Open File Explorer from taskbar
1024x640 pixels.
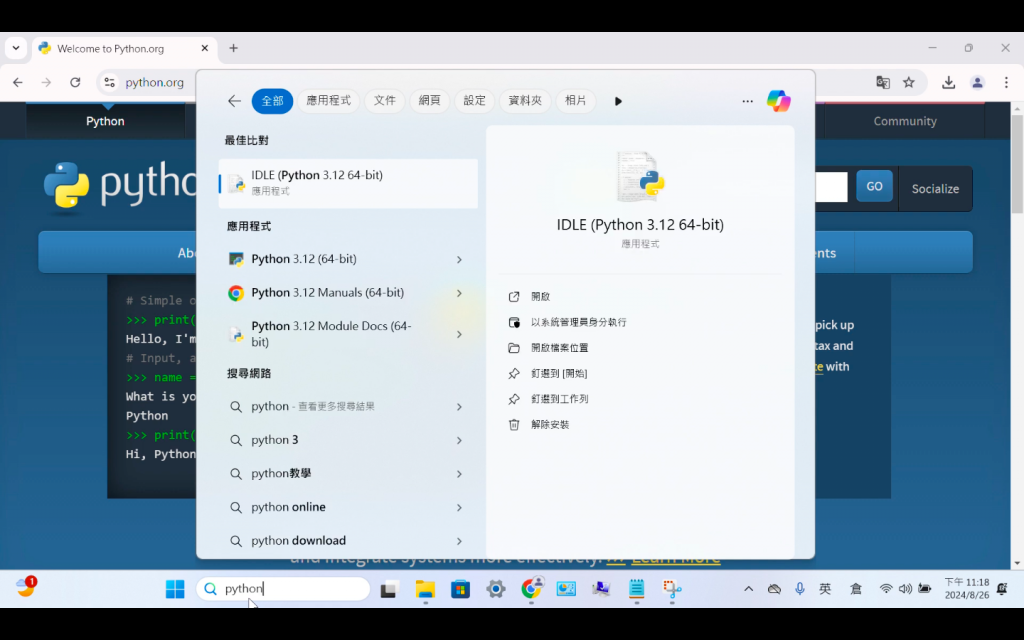(x=425, y=589)
